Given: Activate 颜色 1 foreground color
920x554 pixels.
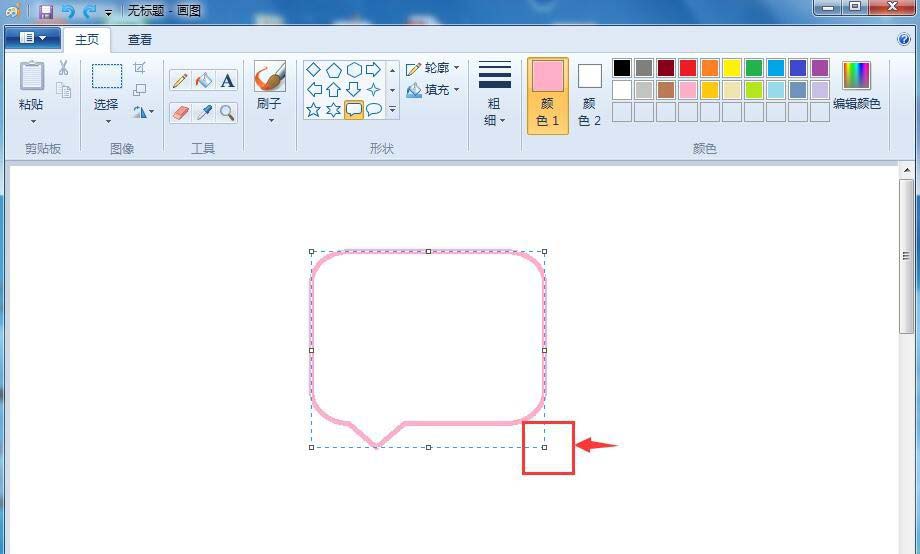Looking at the screenshot, I should coord(547,96).
